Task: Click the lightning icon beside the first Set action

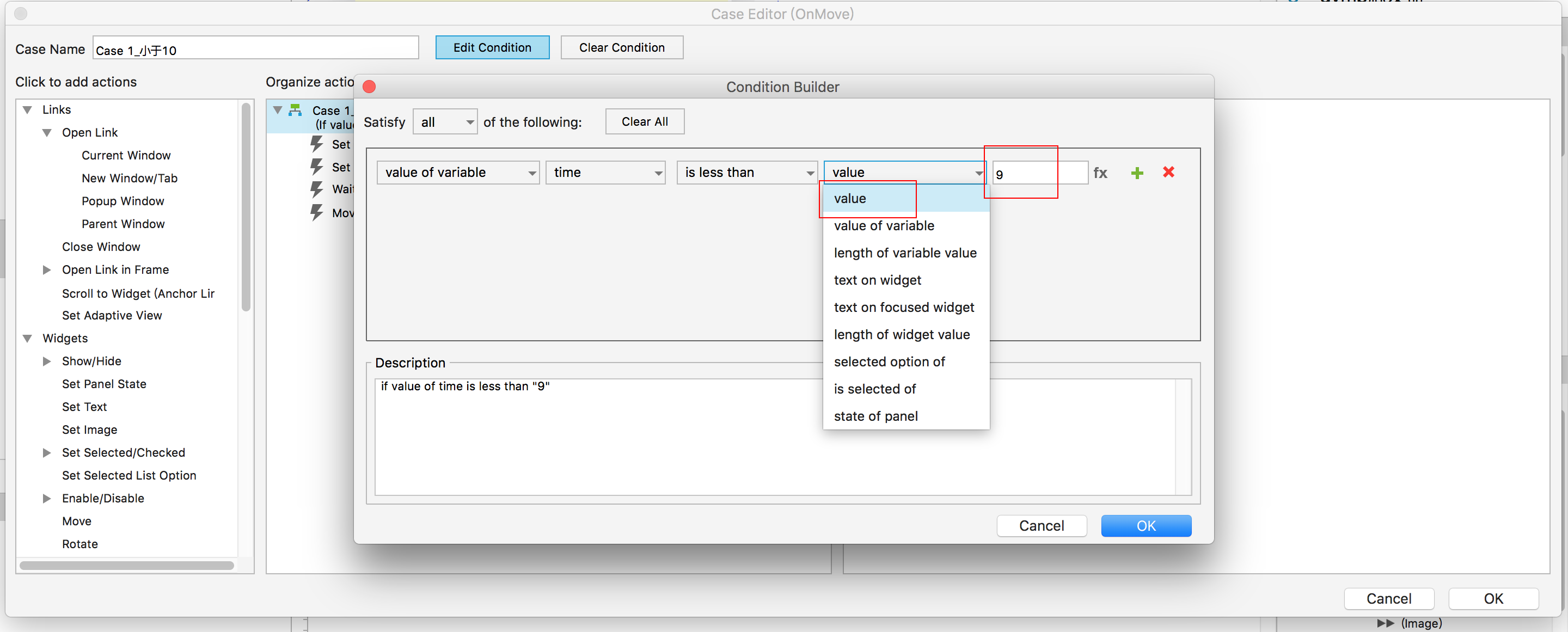Action: (x=316, y=144)
